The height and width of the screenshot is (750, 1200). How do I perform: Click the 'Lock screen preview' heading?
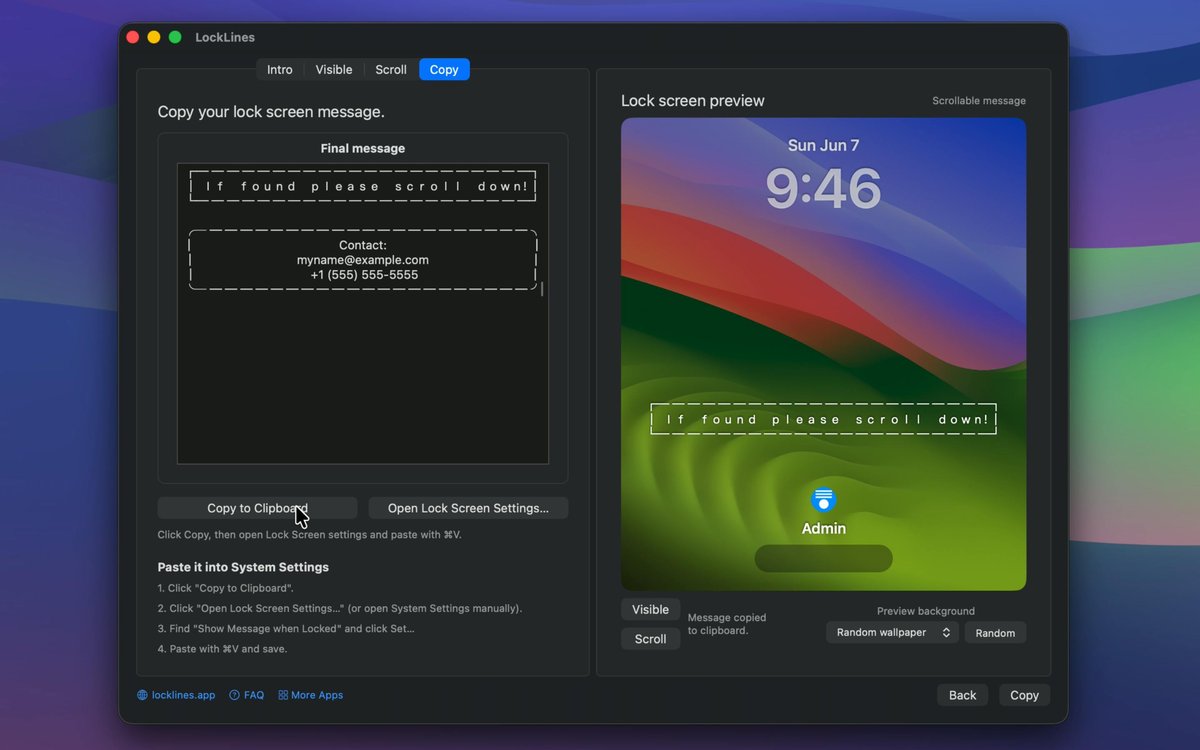[x=692, y=101]
